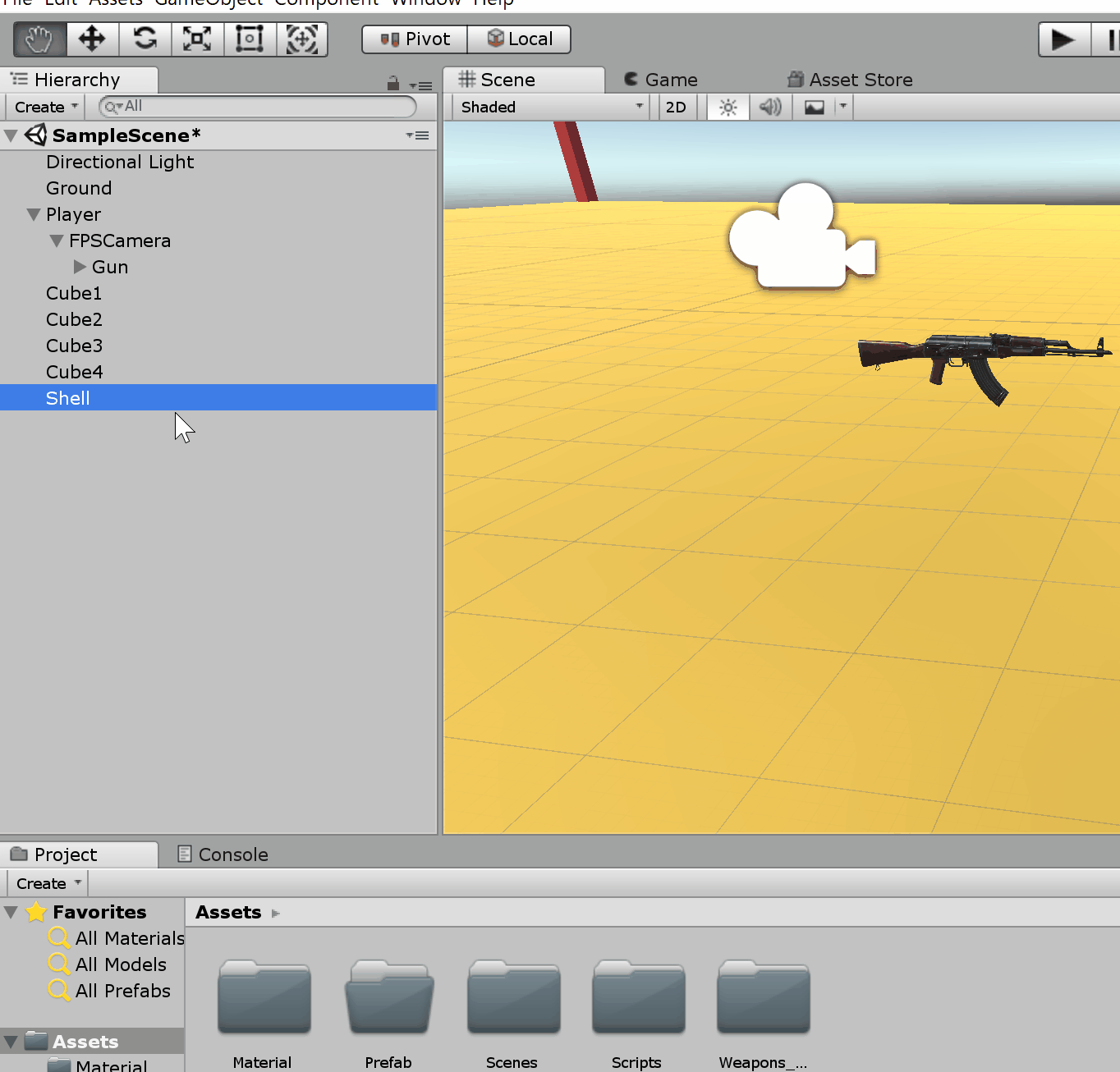Screen dimensions: 1120x1072
Task: Select the Scale tool
Action: (x=197, y=39)
